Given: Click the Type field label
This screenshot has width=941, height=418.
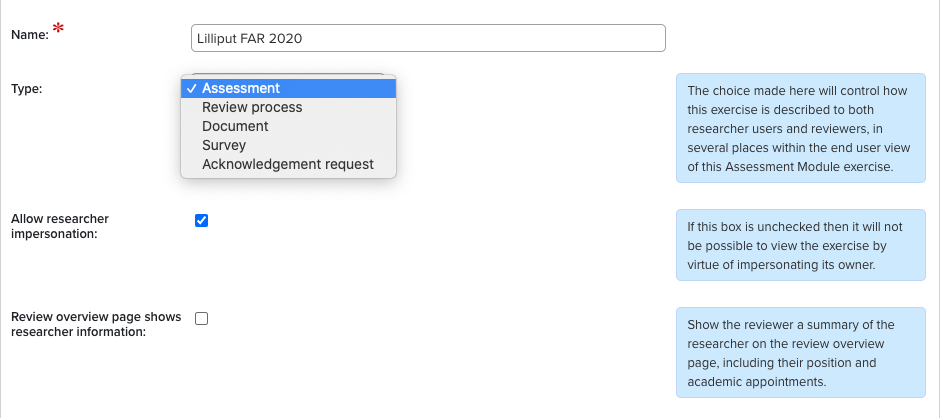Looking at the screenshot, I should coord(27,88).
